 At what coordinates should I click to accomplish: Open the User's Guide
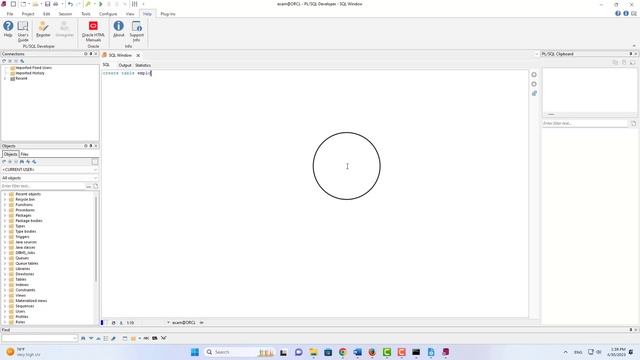click(23, 31)
